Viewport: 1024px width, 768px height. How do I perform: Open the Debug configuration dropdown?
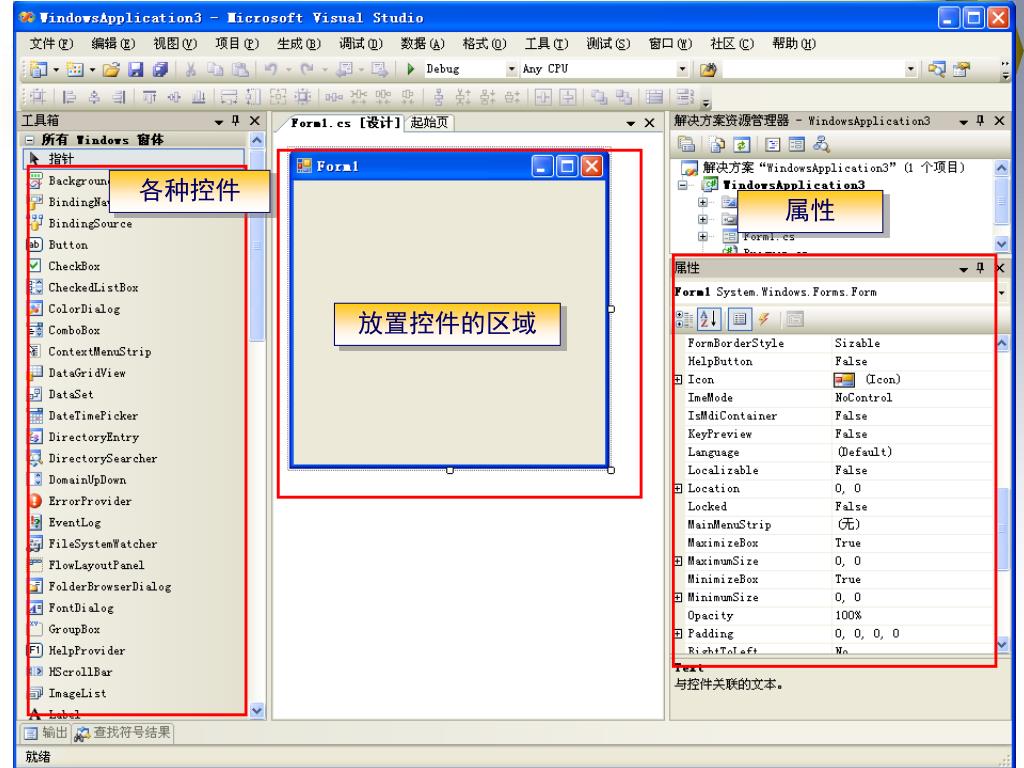tap(511, 69)
